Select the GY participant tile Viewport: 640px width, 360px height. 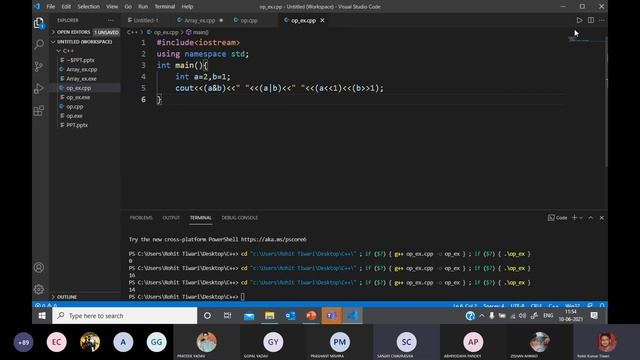(273, 342)
